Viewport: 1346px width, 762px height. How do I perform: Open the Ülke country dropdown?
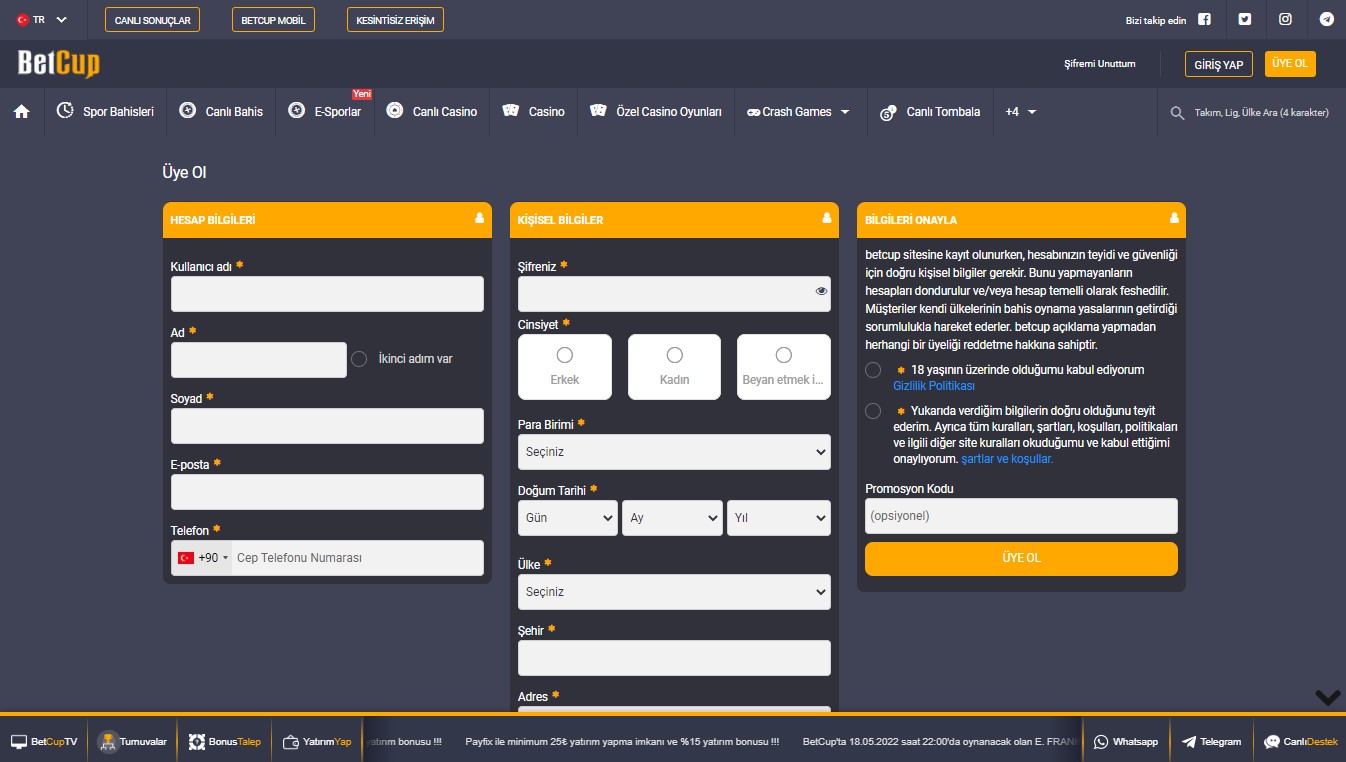point(674,592)
